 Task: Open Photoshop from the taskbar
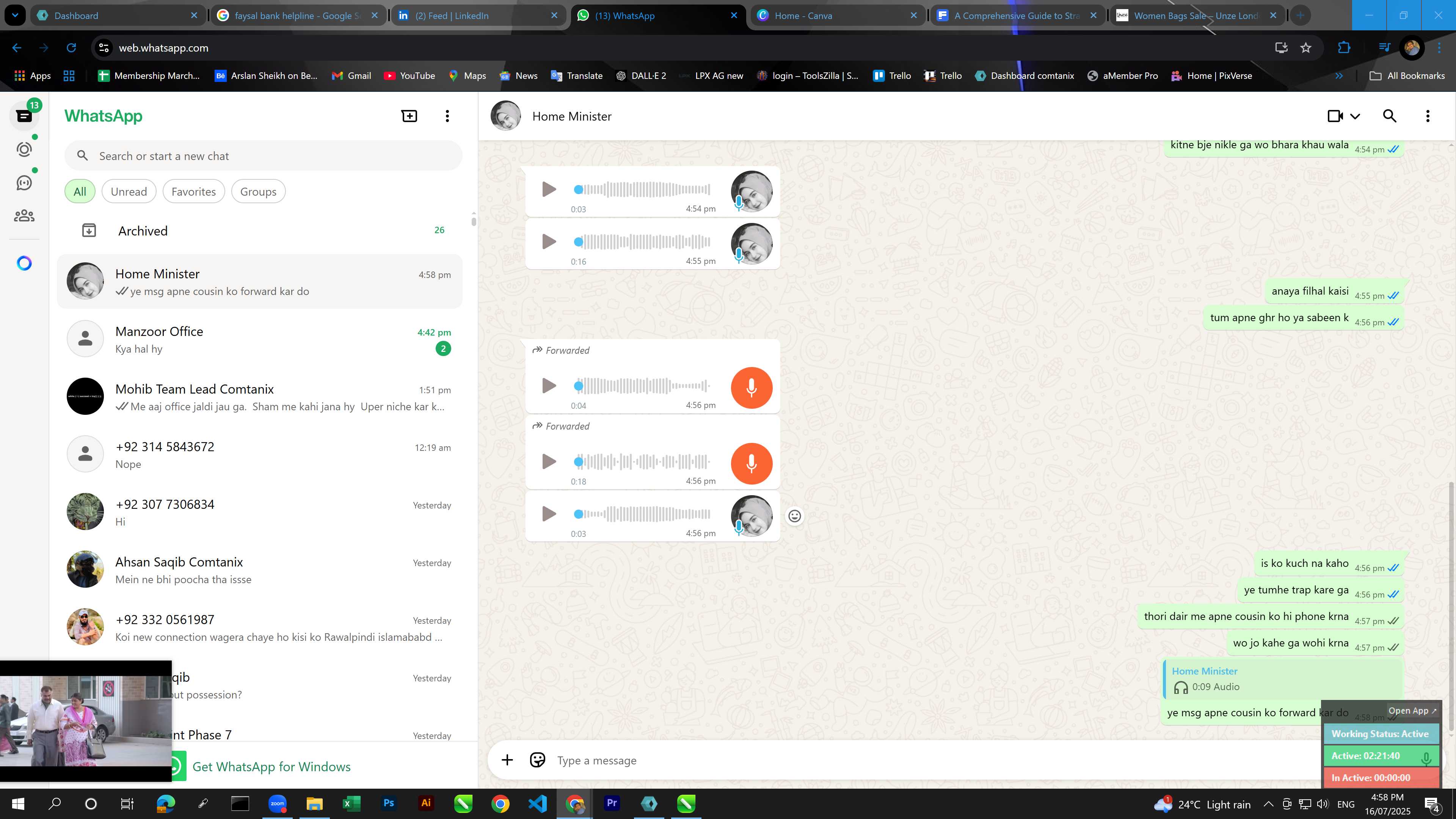(x=388, y=803)
